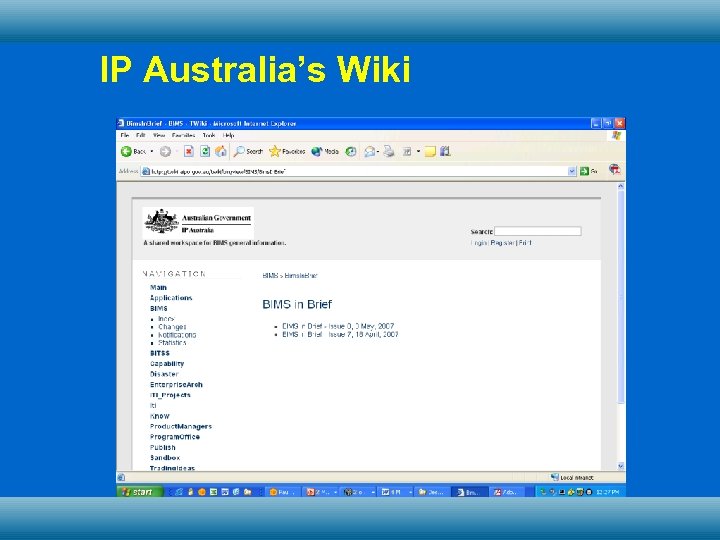Open the Sandbox navigation link

coord(165,458)
